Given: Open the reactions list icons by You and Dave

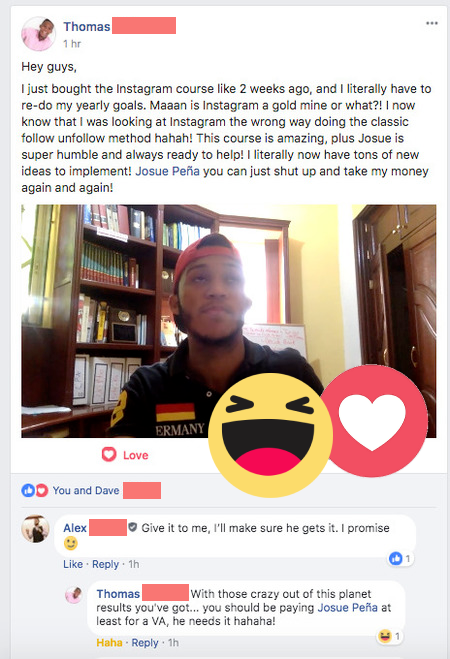Looking at the screenshot, I should point(34,490).
